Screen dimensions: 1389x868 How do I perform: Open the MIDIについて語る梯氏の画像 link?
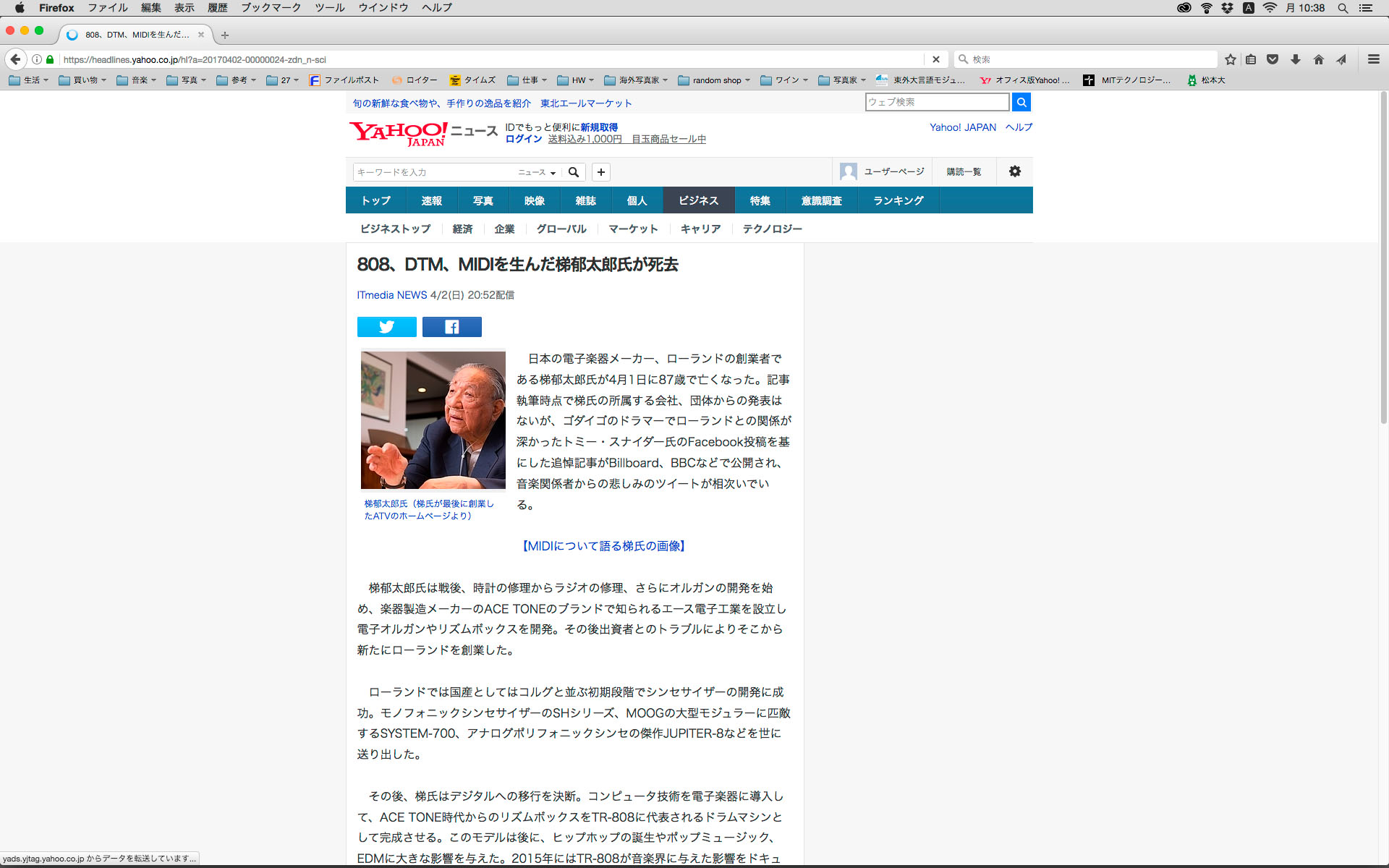[603, 546]
